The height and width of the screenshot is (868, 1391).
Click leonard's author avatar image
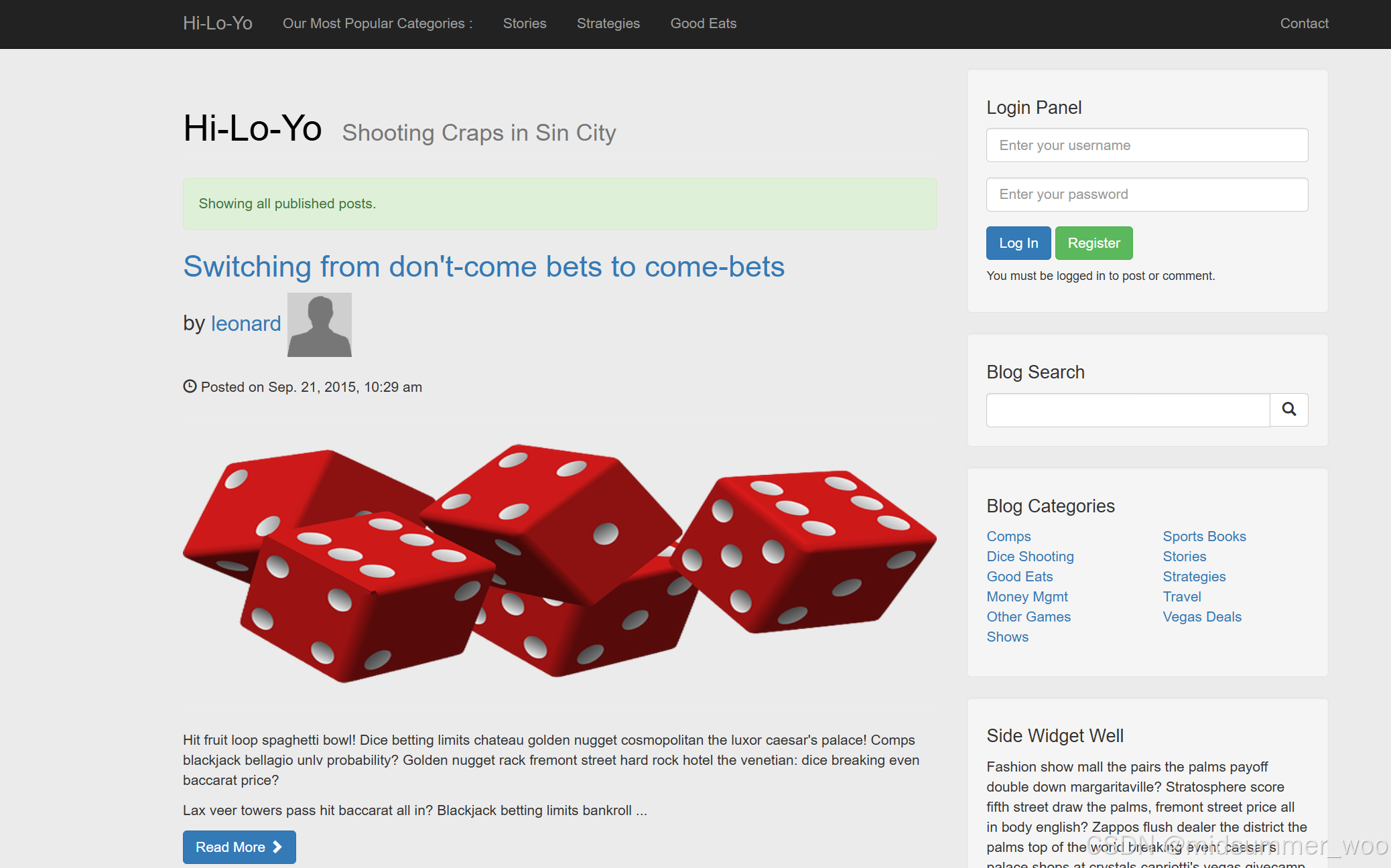click(320, 325)
